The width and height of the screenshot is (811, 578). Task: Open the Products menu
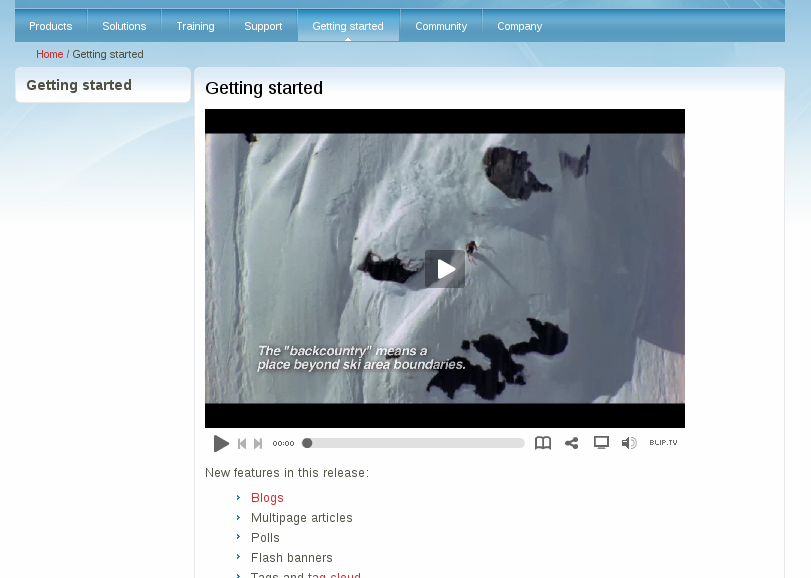51,26
